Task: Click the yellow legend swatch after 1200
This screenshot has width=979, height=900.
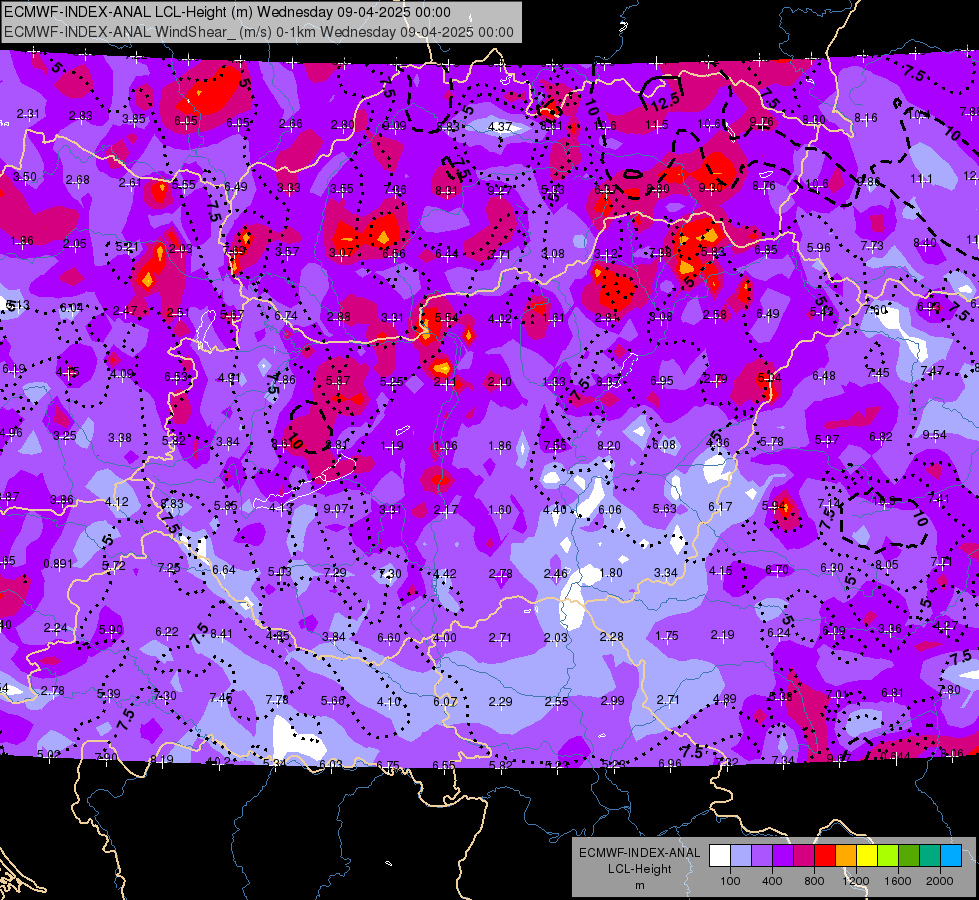Action: [867, 856]
